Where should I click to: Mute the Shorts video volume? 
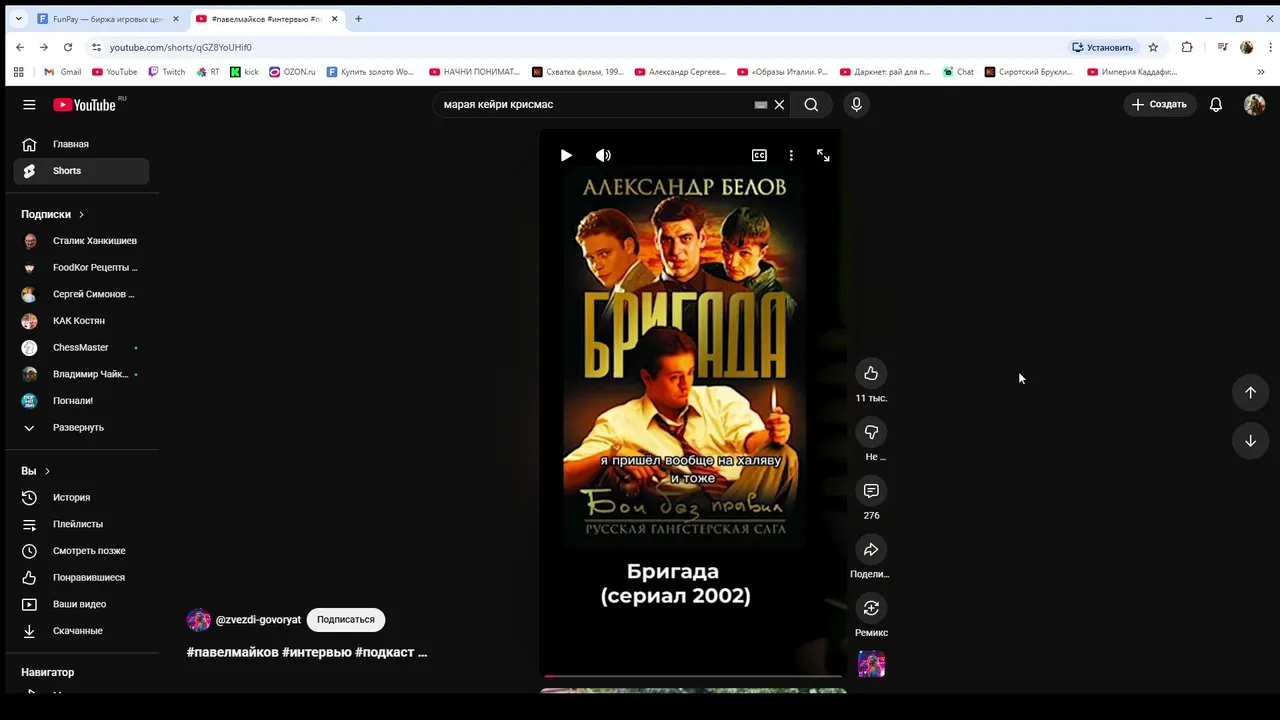click(603, 155)
